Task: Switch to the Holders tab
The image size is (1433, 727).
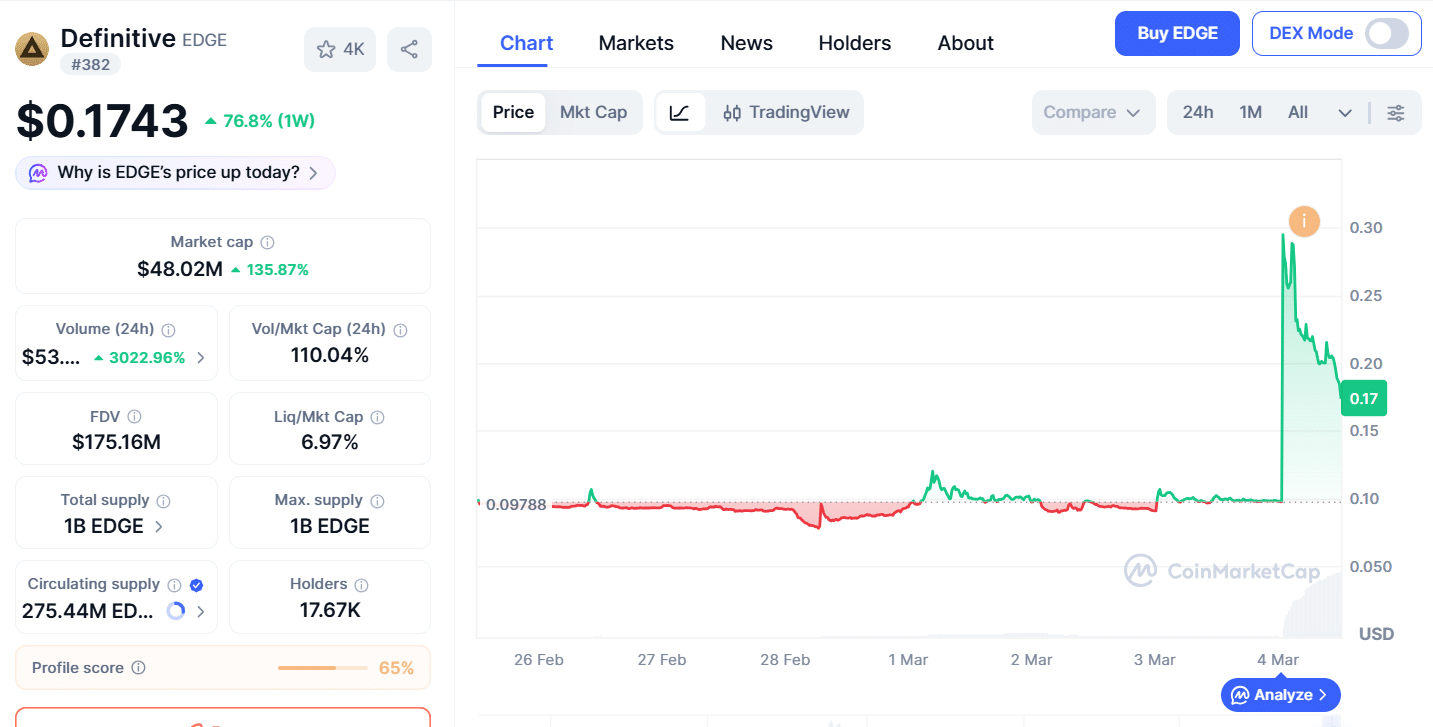Action: [x=854, y=43]
